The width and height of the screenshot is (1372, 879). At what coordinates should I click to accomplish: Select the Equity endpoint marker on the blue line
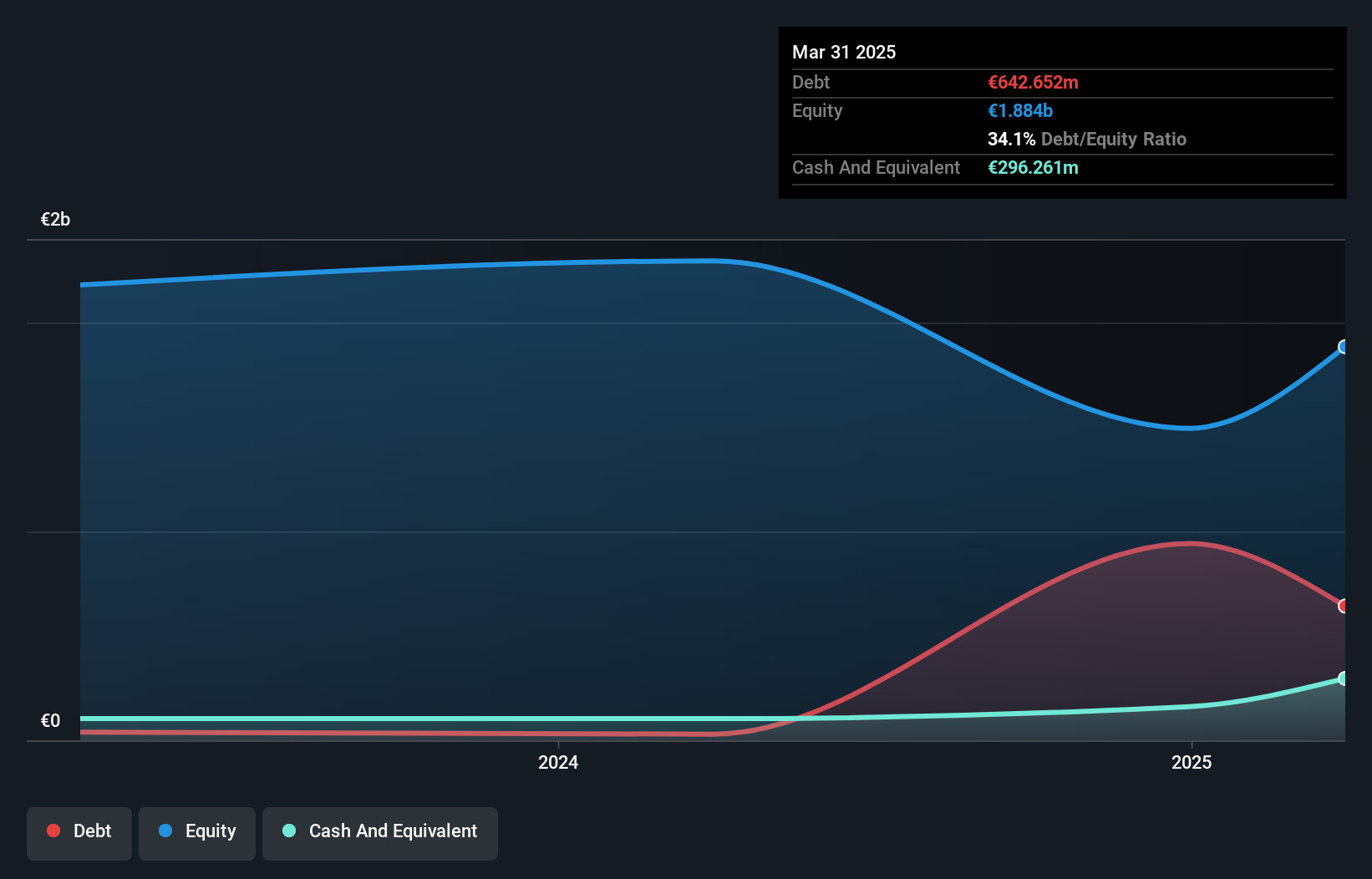(x=1344, y=347)
